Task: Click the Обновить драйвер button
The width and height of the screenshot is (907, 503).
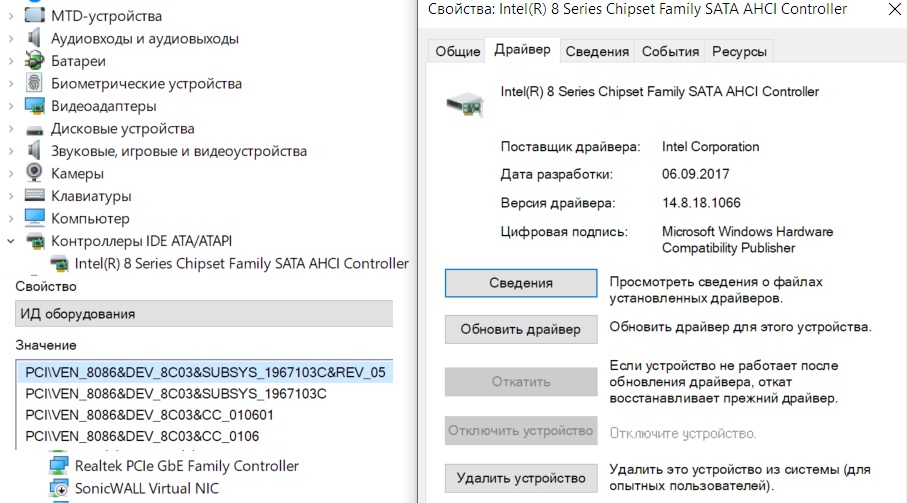Action: point(520,329)
